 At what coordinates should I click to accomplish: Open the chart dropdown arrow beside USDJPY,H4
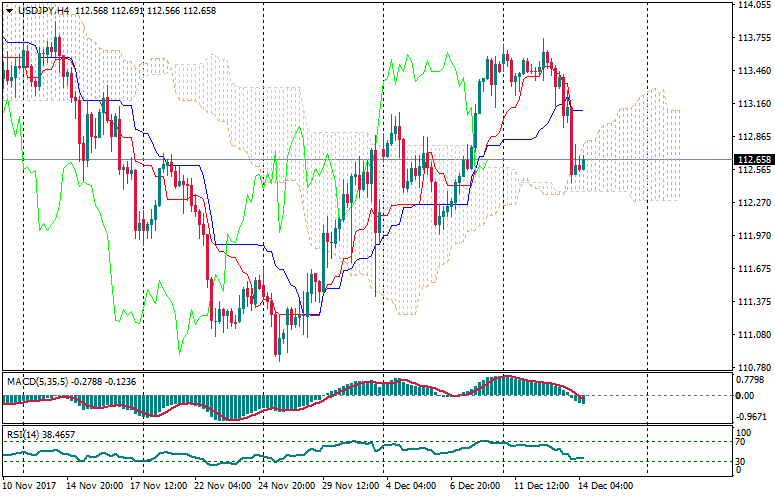pos(9,9)
